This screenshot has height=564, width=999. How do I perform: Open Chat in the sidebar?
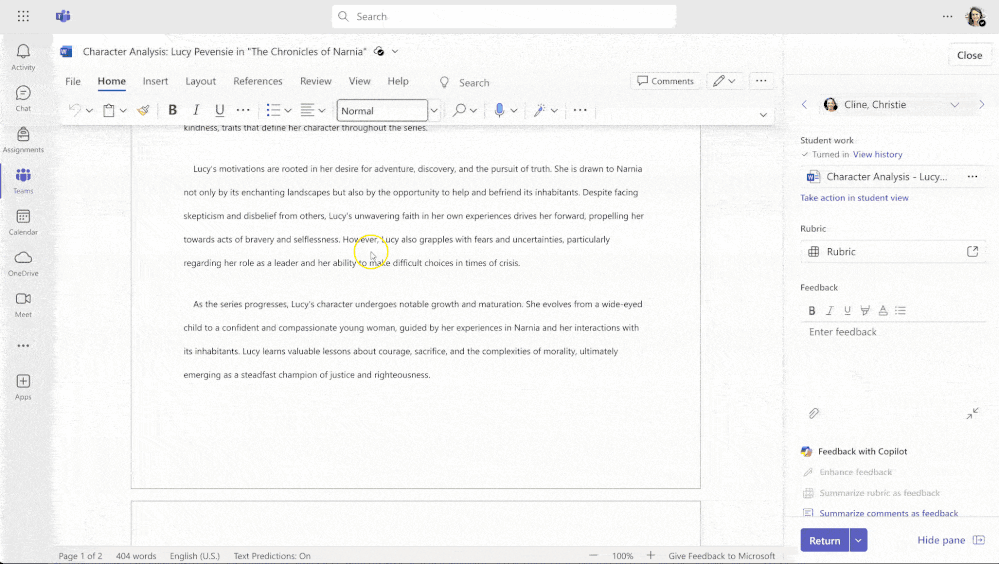tap(23, 98)
